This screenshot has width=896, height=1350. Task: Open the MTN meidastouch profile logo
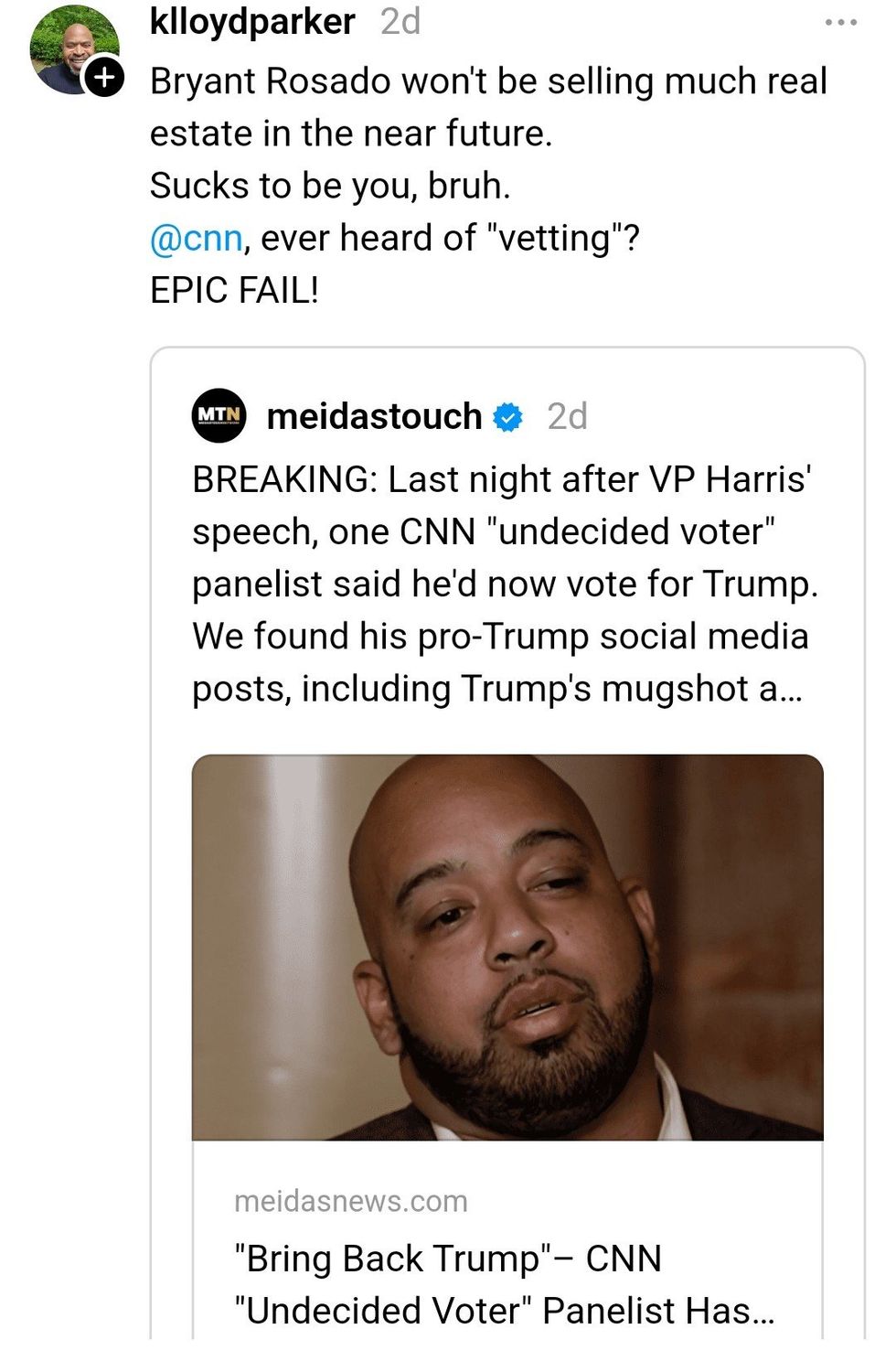pyautogui.click(x=219, y=416)
